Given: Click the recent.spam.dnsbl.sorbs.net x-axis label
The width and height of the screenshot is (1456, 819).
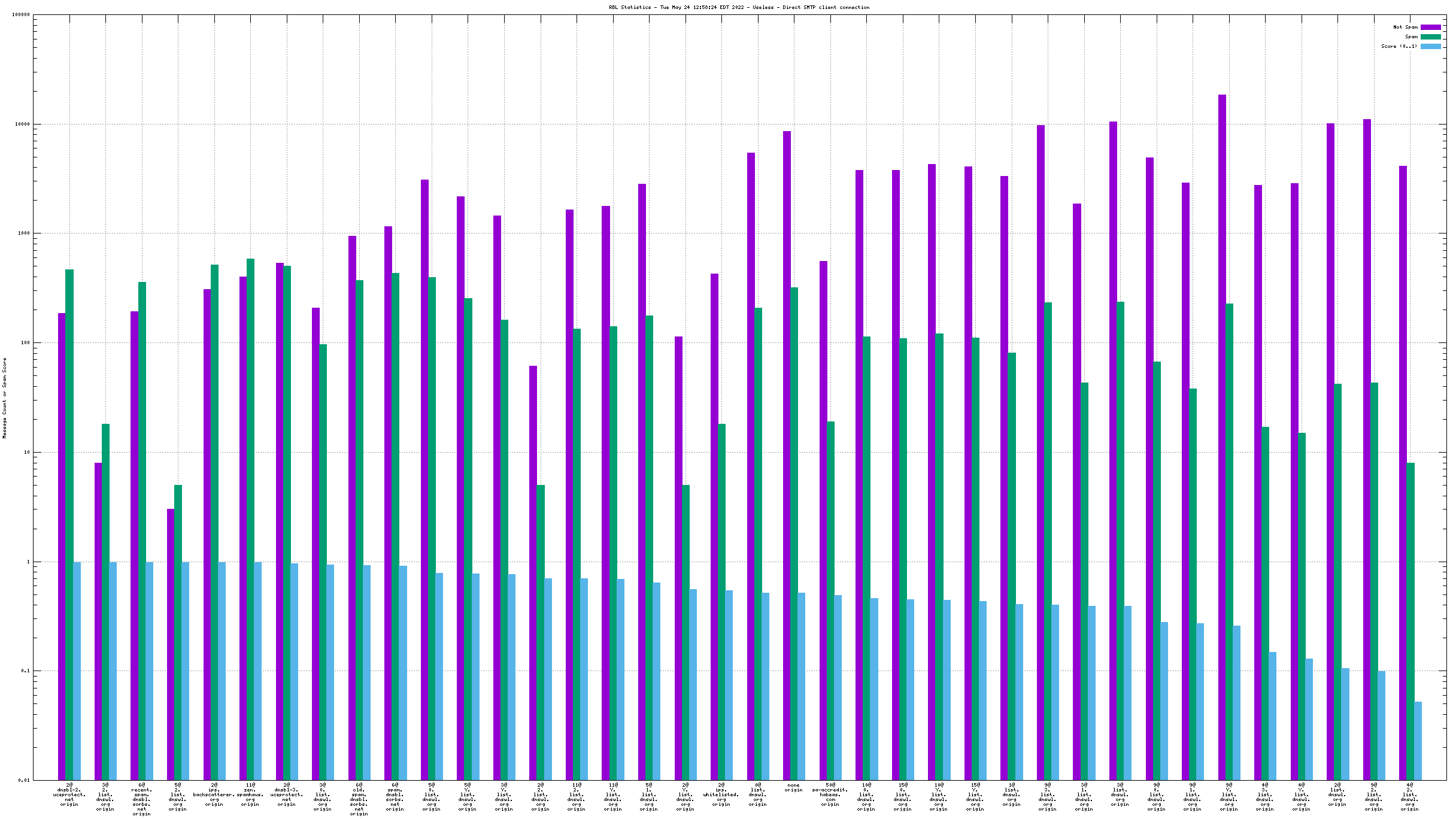Looking at the screenshot, I should 142,799.
